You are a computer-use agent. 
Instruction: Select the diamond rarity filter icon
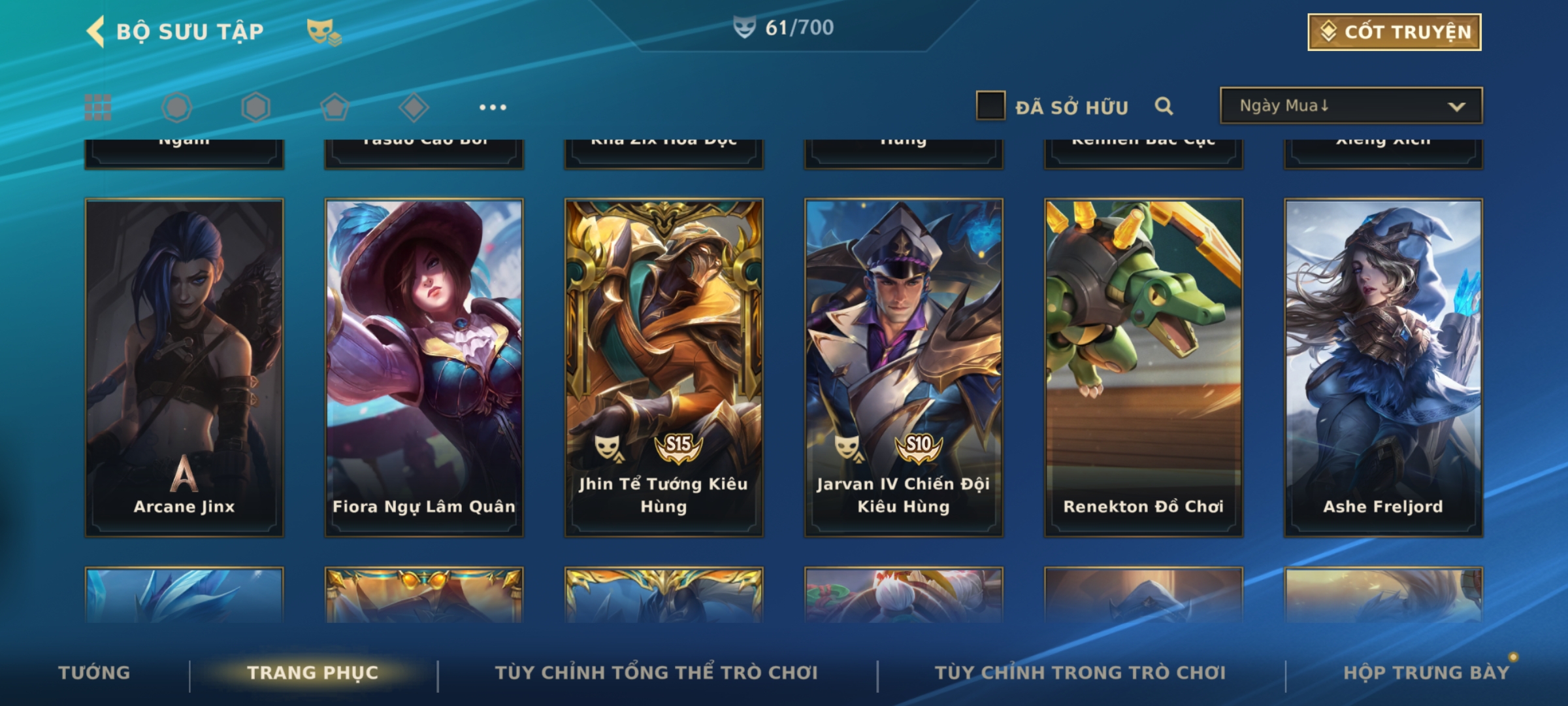(414, 107)
